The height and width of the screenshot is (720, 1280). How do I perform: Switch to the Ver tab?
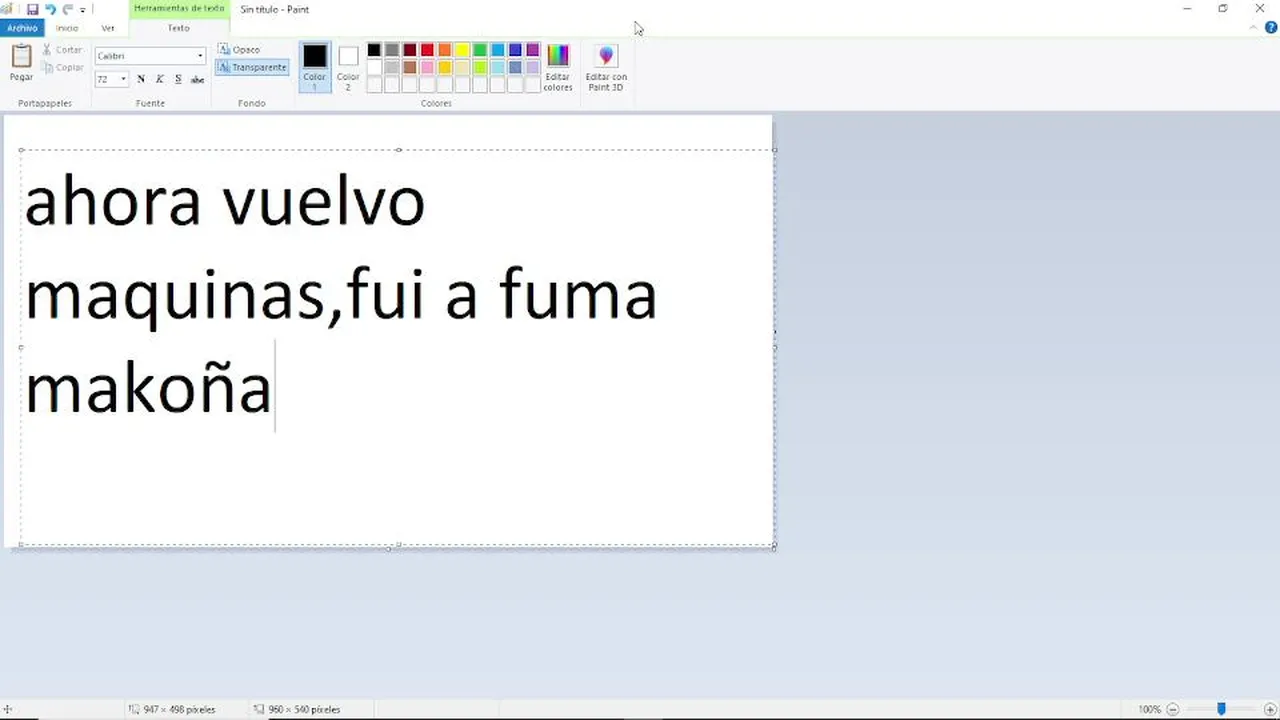click(x=108, y=28)
